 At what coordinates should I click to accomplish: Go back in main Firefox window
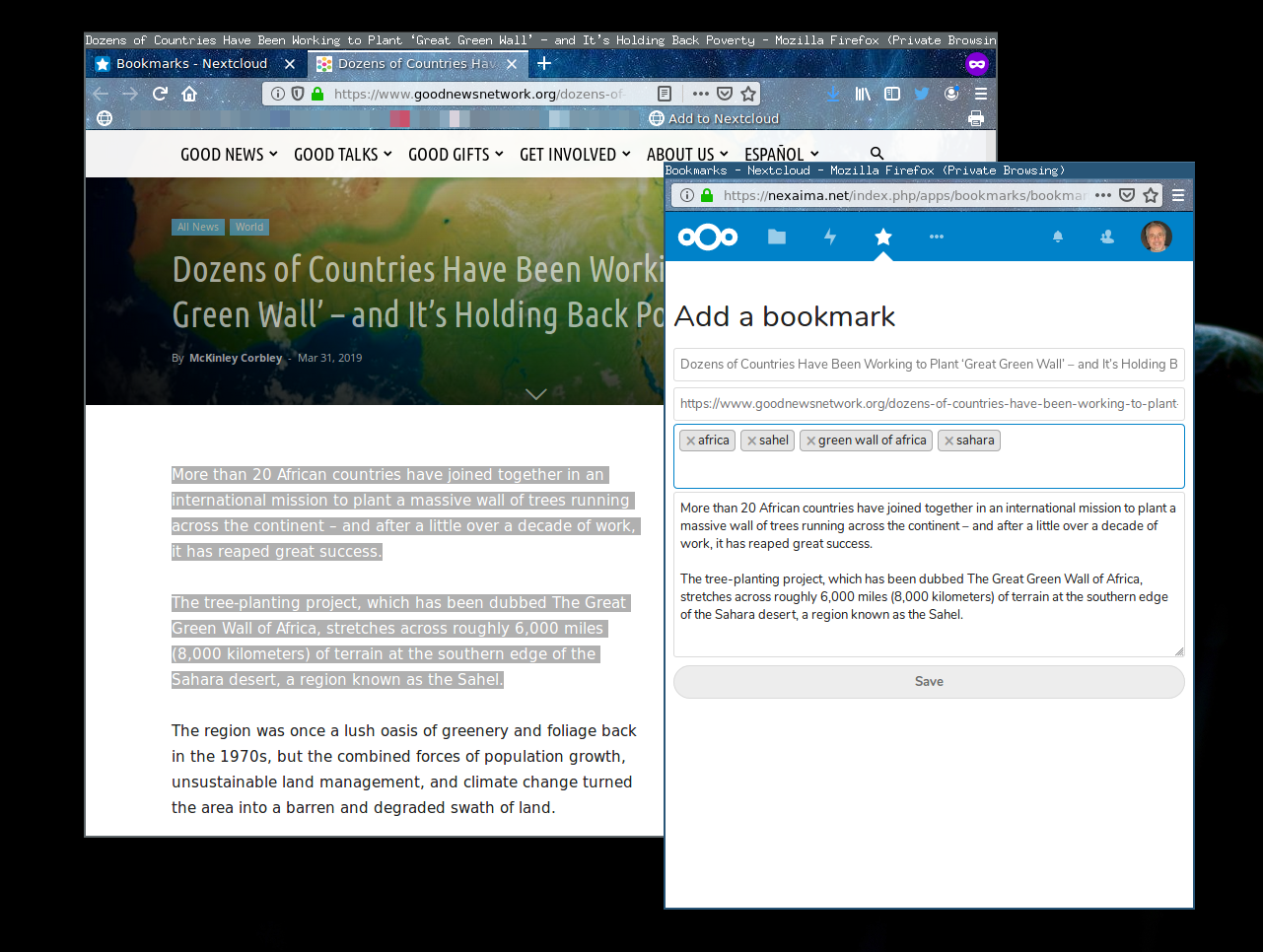click(x=101, y=94)
